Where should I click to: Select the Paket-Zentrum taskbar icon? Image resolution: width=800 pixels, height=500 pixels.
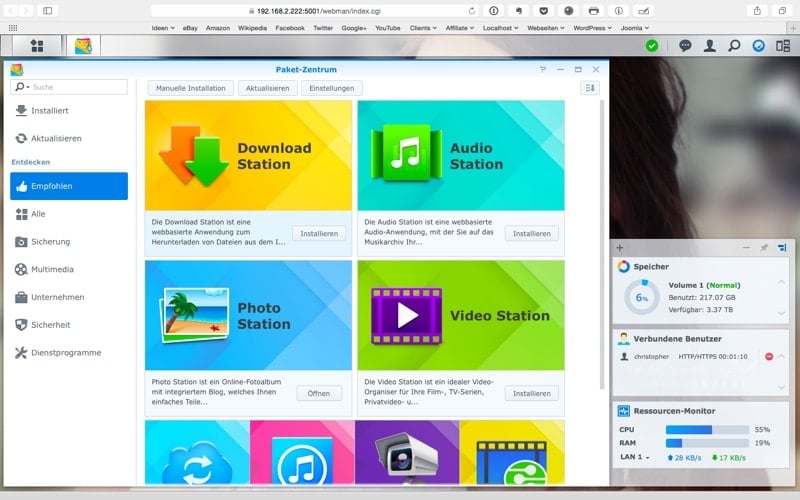[x=83, y=46]
